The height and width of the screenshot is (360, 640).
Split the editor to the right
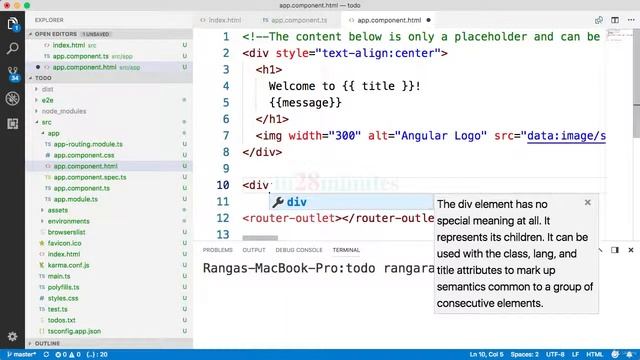tap(615, 20)
